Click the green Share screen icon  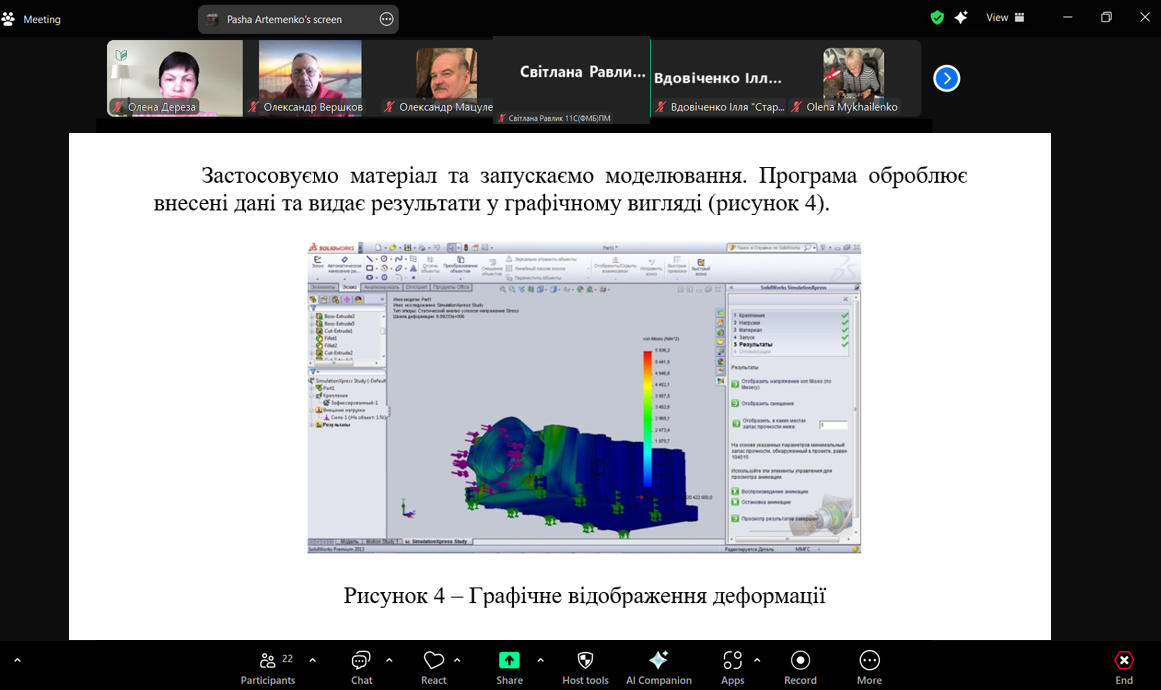tap(509, 661)
